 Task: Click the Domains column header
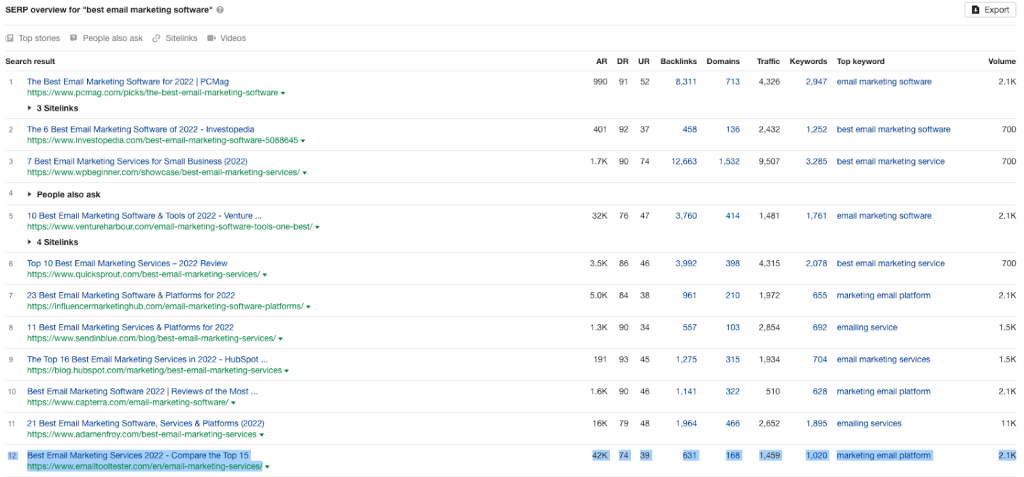point(723,61)
